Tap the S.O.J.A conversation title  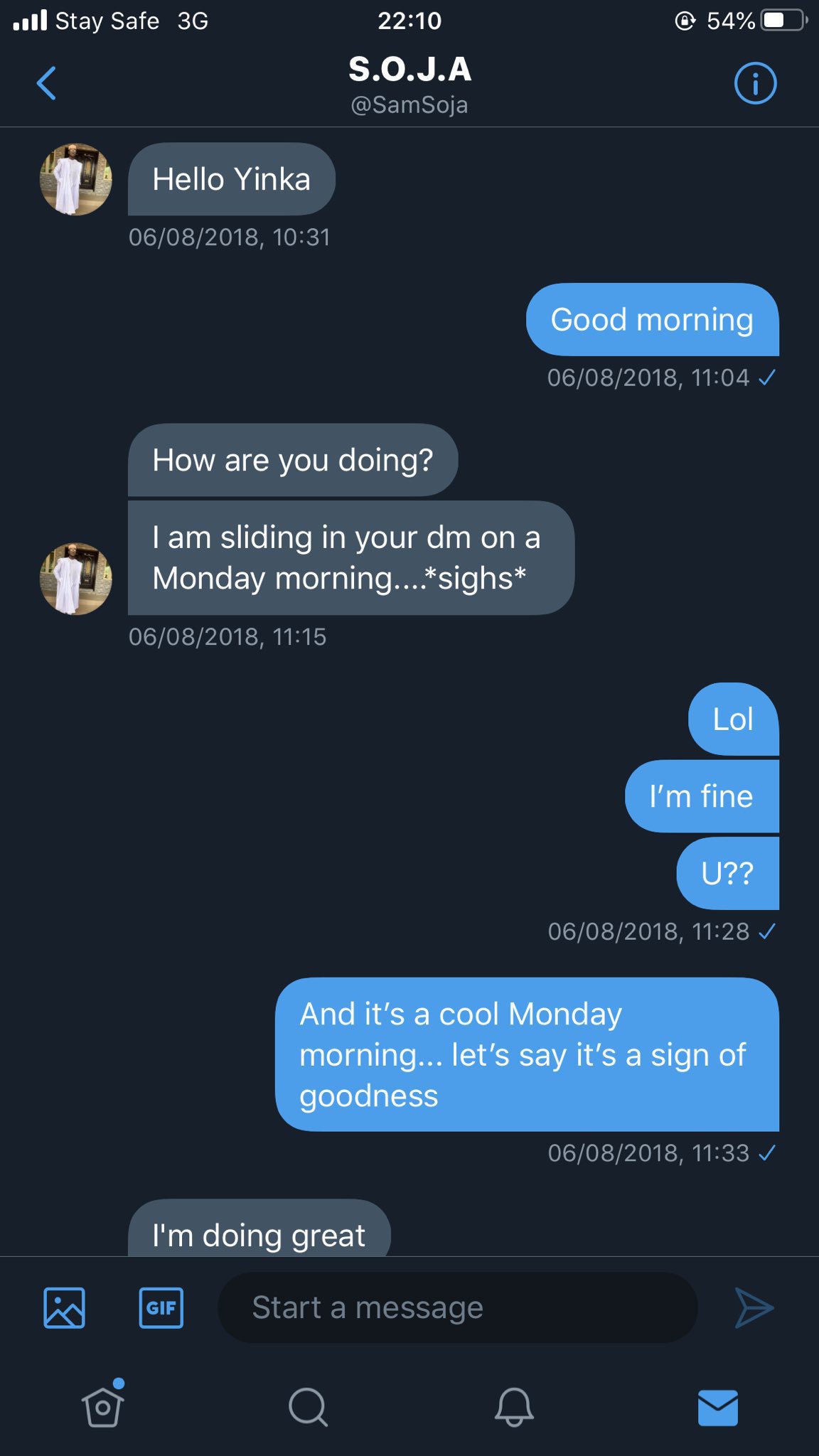409,69
